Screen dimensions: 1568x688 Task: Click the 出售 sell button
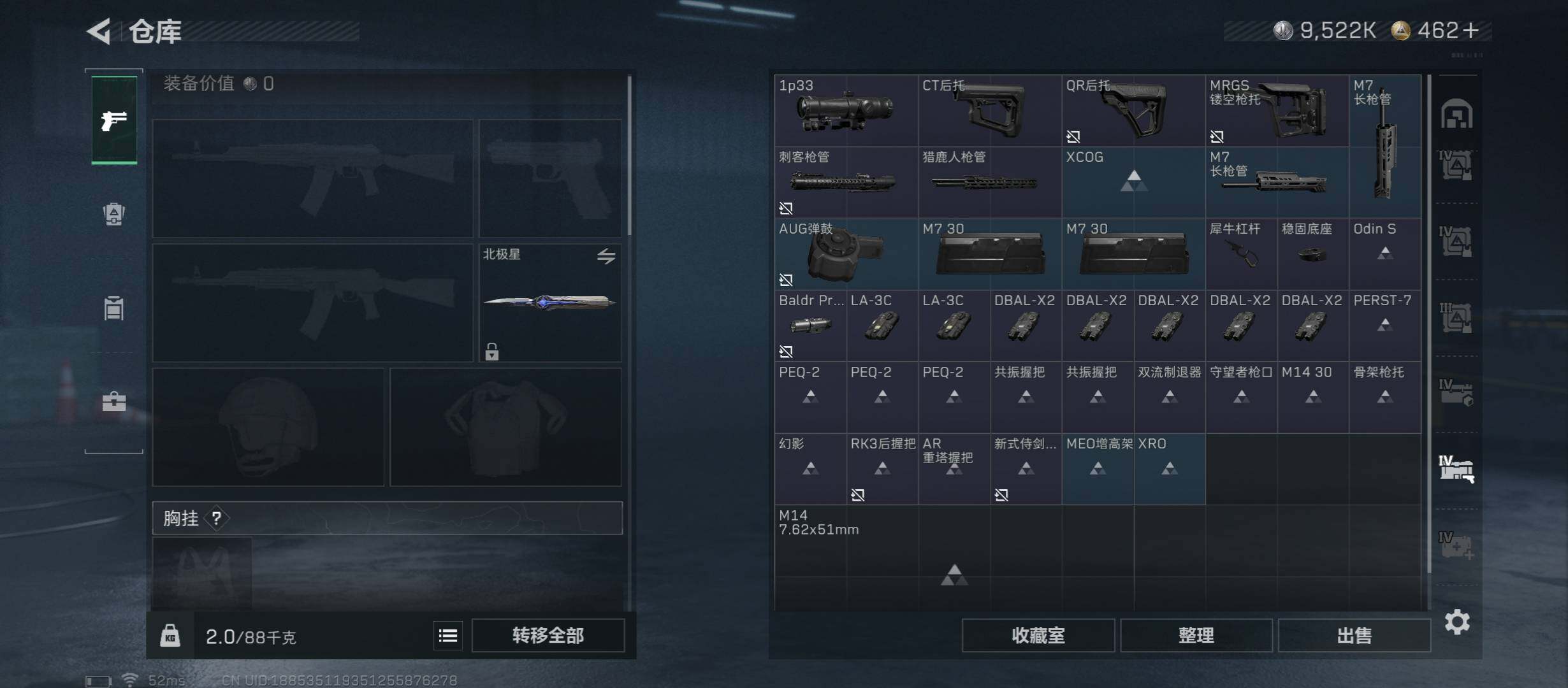click(x=1354, y=636)
